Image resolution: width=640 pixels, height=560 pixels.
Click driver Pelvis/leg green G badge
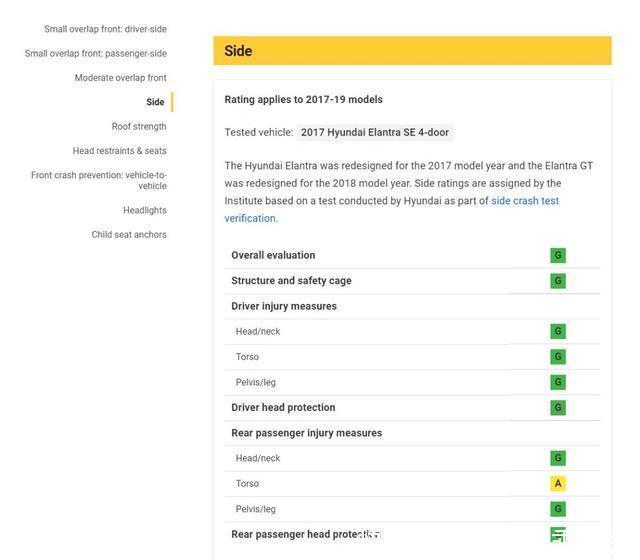click(x=558, y=382)
